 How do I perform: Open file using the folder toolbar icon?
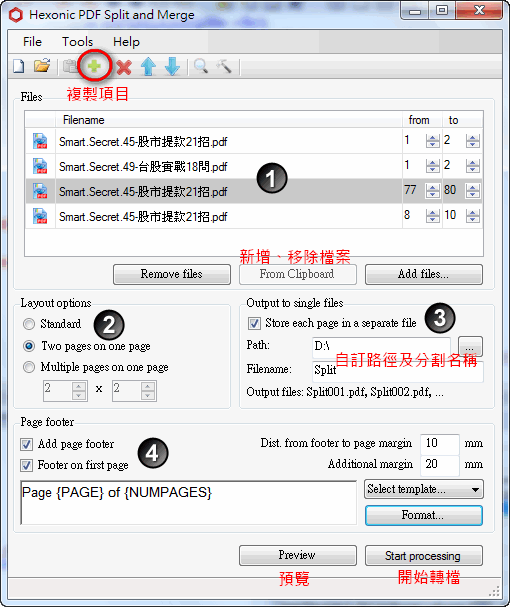pyautogui.click(x=42, y=66)
